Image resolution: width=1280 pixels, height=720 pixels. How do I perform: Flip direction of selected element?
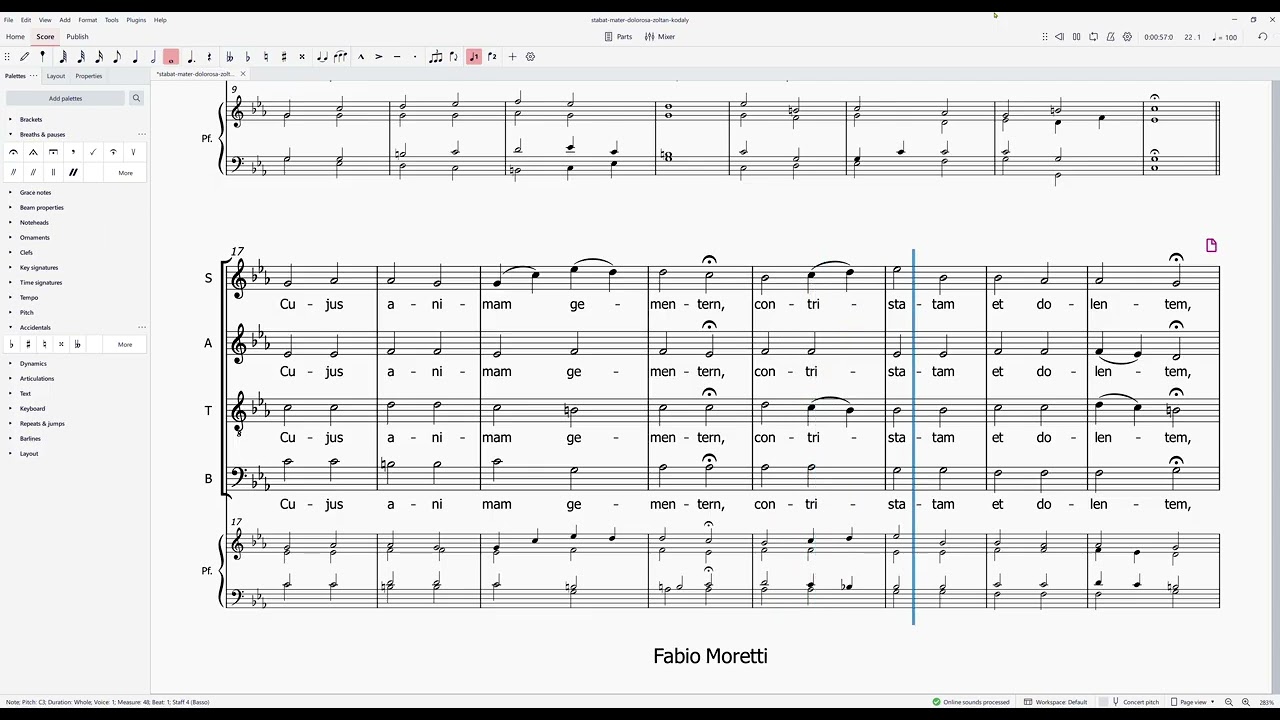(453, 57)
